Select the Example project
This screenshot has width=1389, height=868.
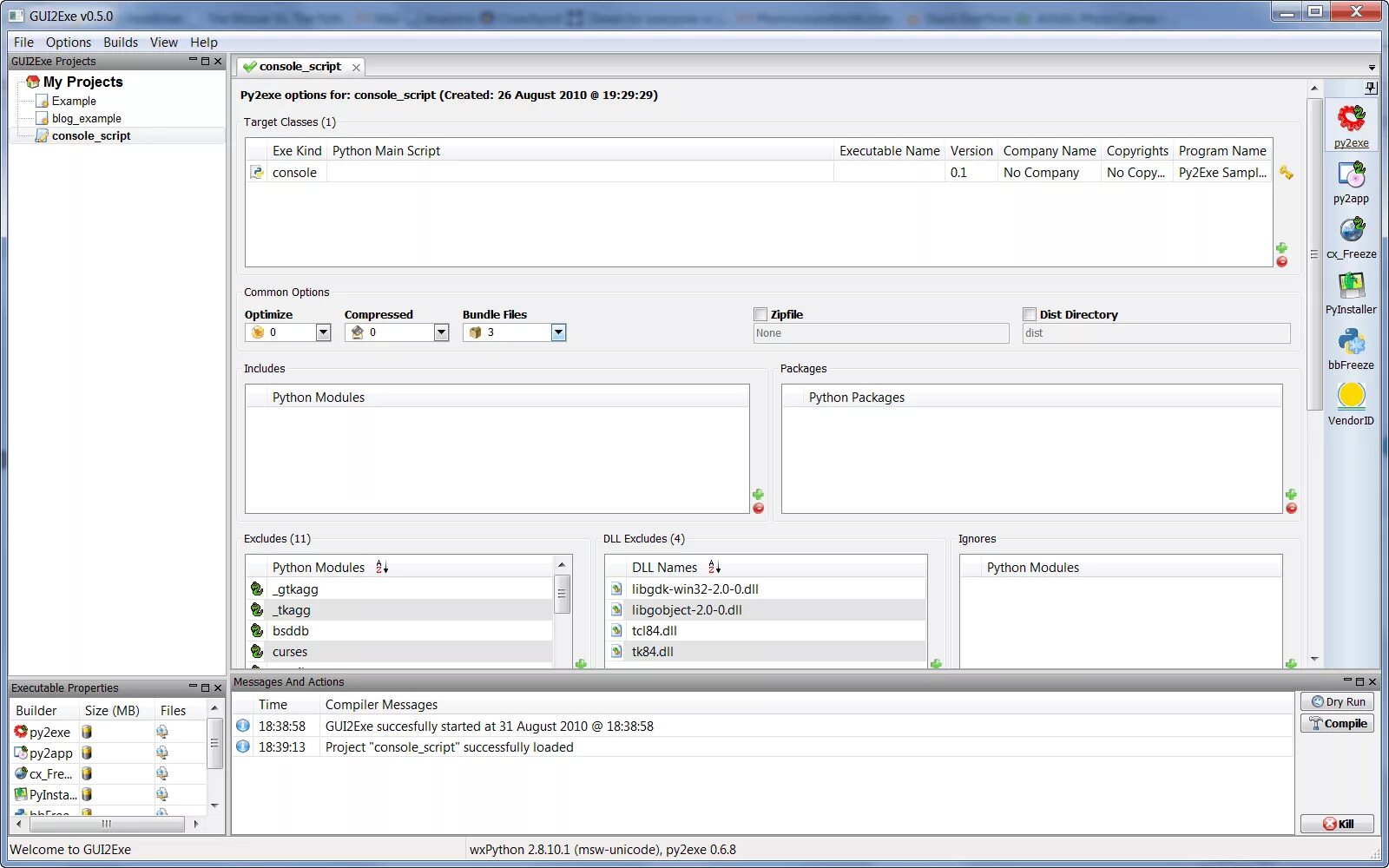(74, 101)
